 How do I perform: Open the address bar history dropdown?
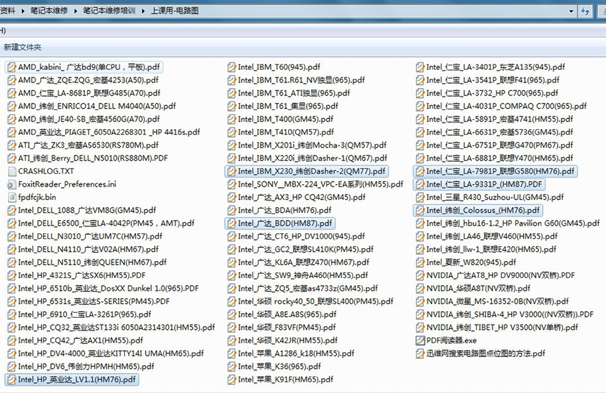[x=571, y=11]
